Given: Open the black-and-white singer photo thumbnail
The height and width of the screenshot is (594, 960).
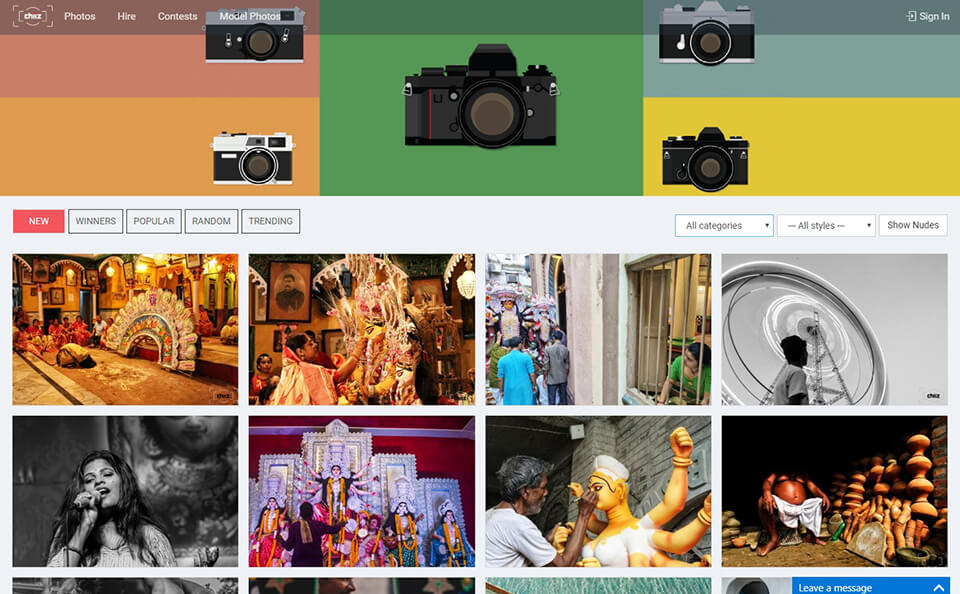Looking at the screenshot, I should [125, 491].
